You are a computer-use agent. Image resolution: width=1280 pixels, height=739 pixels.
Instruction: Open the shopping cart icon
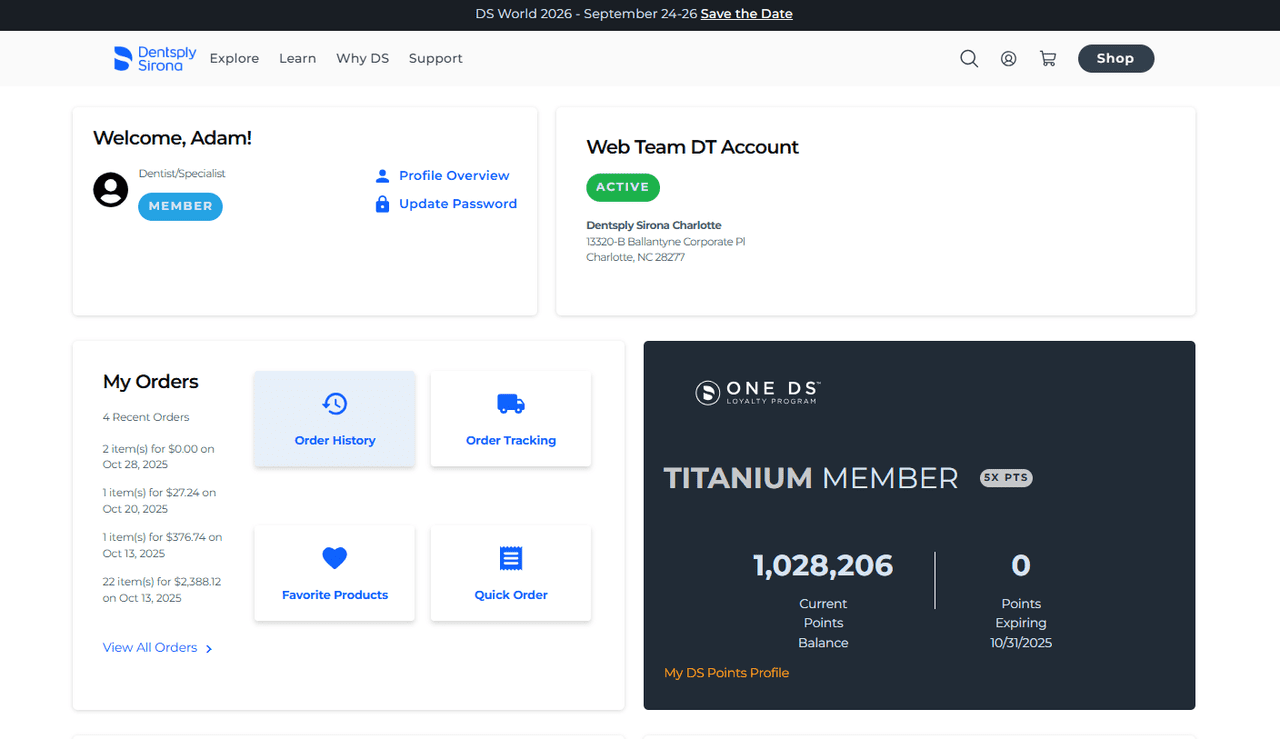point(1048,59)
